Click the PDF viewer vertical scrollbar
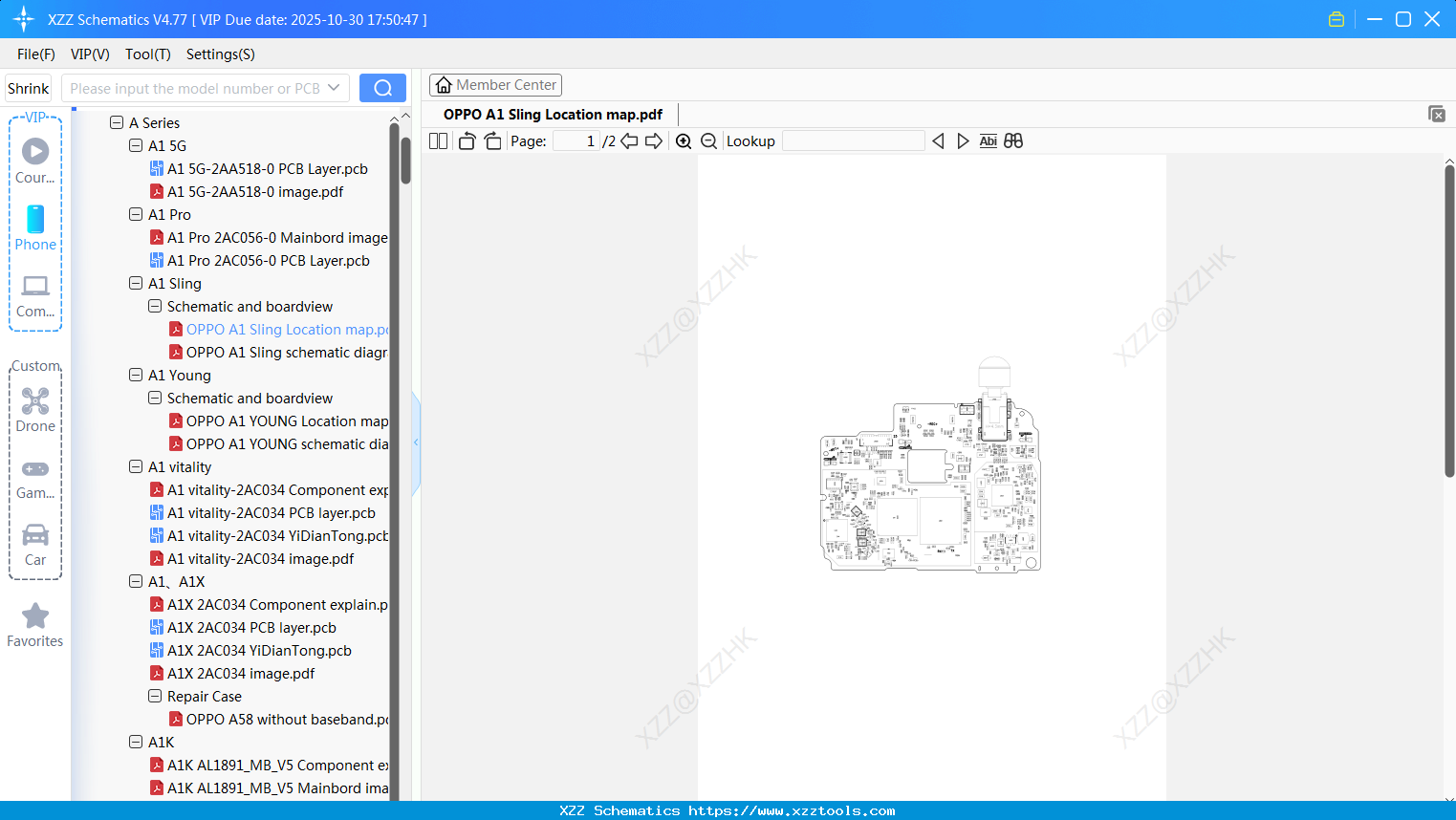1456x820 pixels. [x=1449, y=320]
